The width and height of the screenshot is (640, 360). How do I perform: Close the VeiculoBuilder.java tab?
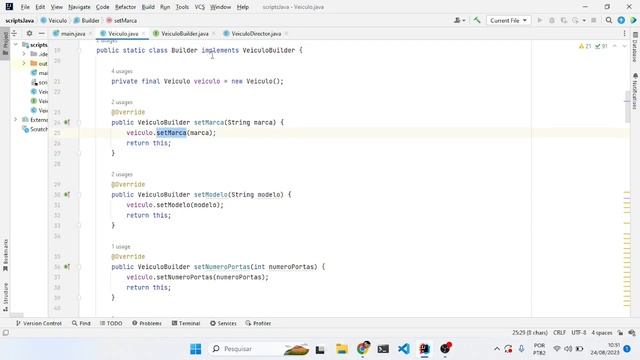click(x=213, y=33)
